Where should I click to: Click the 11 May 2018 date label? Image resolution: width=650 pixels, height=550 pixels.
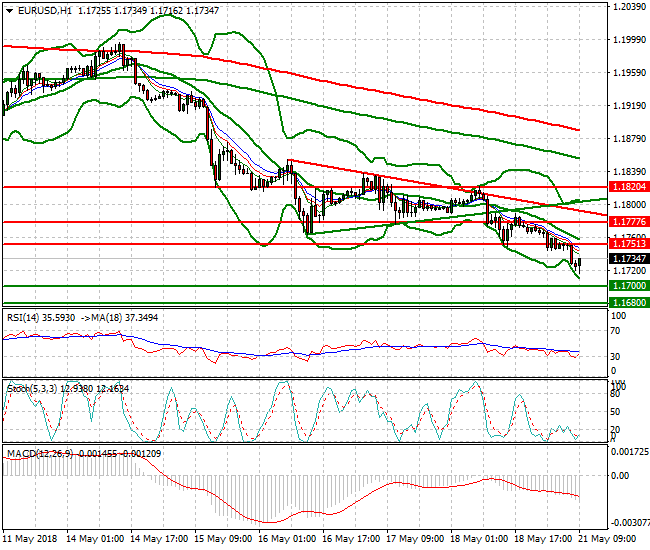tap(30, 539)
